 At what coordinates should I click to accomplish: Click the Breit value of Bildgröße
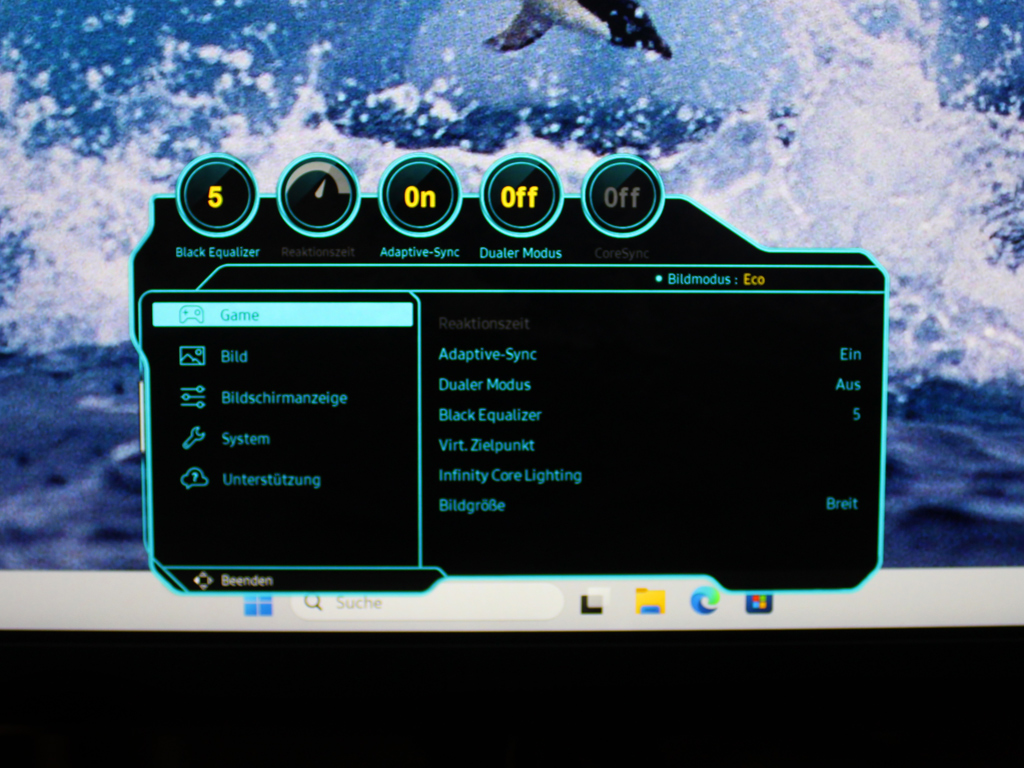point(842,504)
